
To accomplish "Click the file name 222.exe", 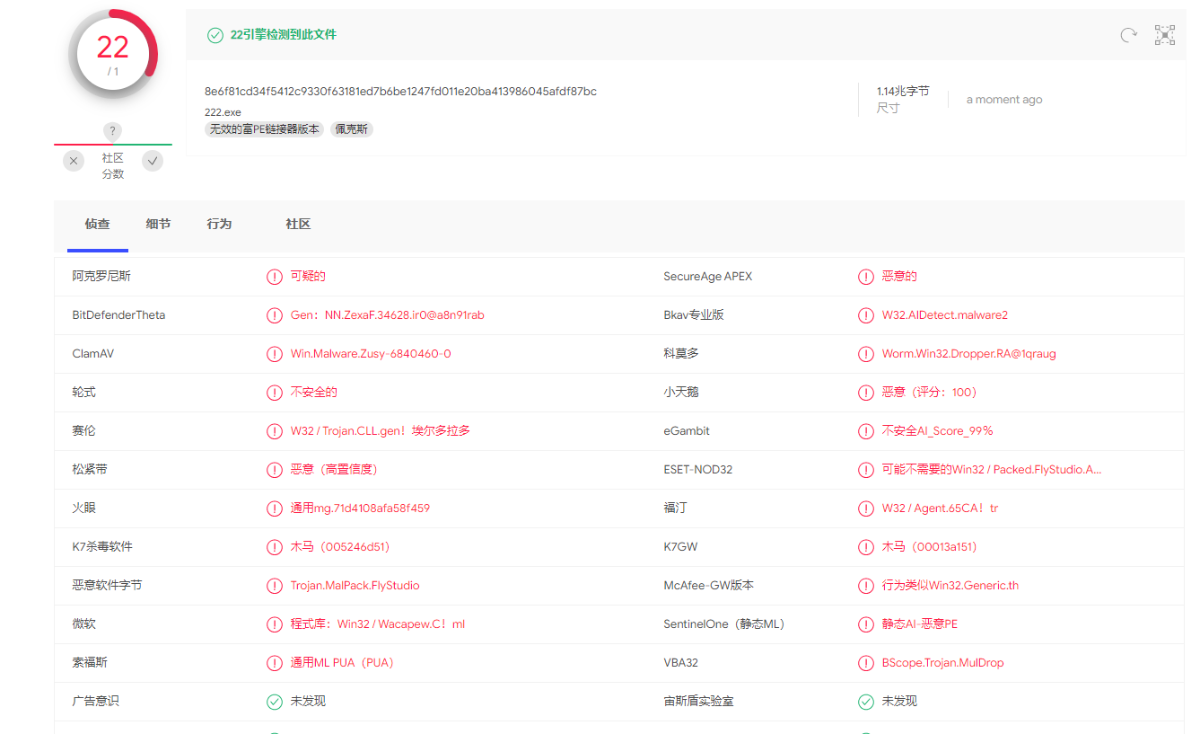I will [x=222, y=112].
